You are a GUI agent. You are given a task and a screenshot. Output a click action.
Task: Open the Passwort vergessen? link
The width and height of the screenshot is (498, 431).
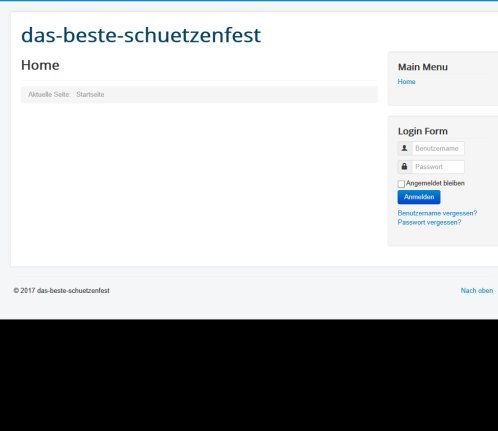coord(429,222)
